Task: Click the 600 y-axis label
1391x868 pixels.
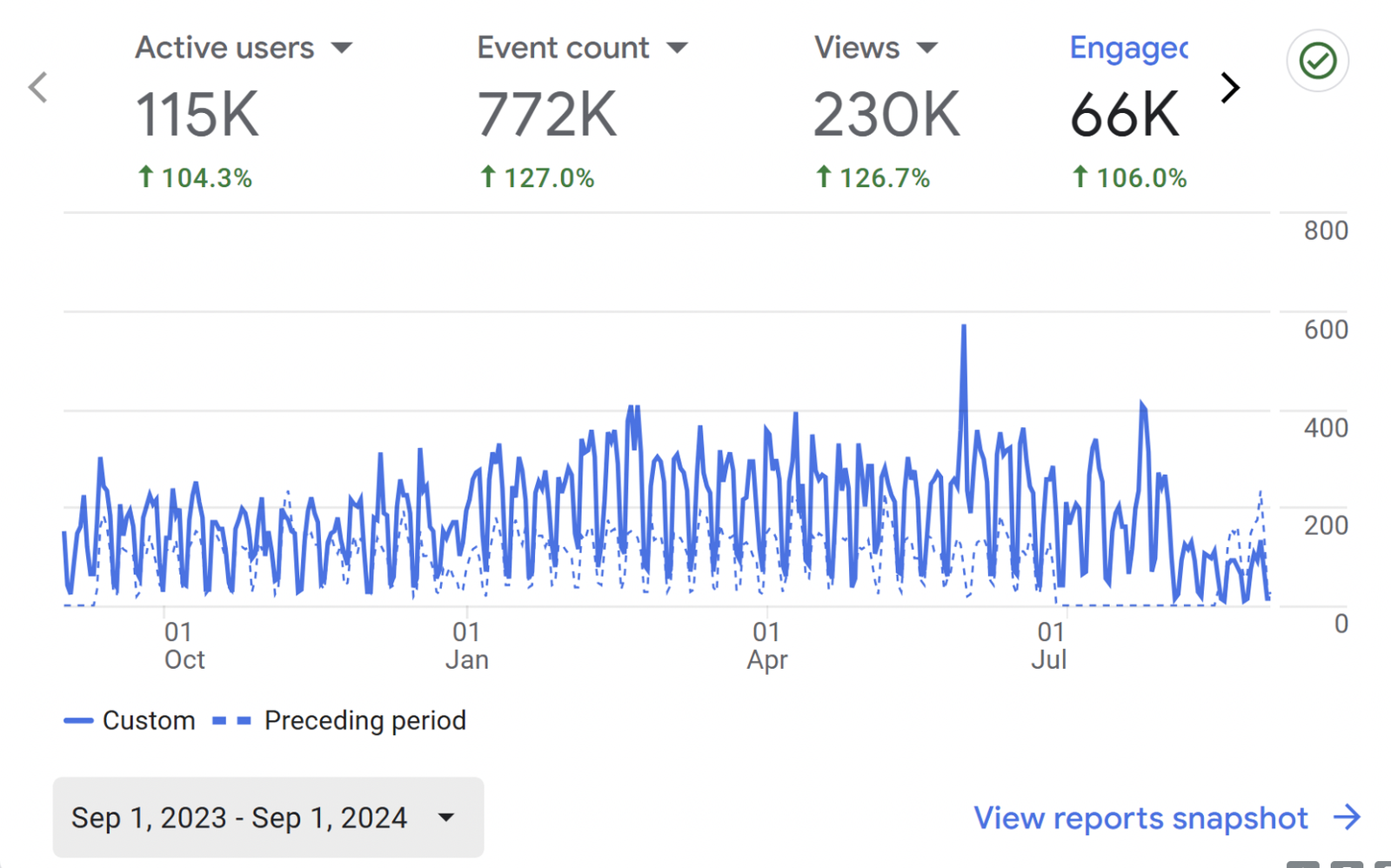Action: pyautogui.click(x=1326, y=330)
